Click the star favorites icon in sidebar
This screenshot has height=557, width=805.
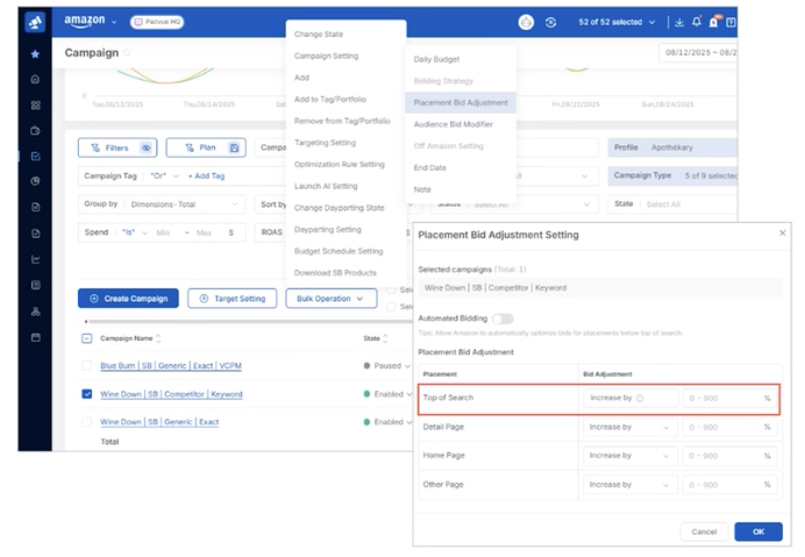click(35, 54)
